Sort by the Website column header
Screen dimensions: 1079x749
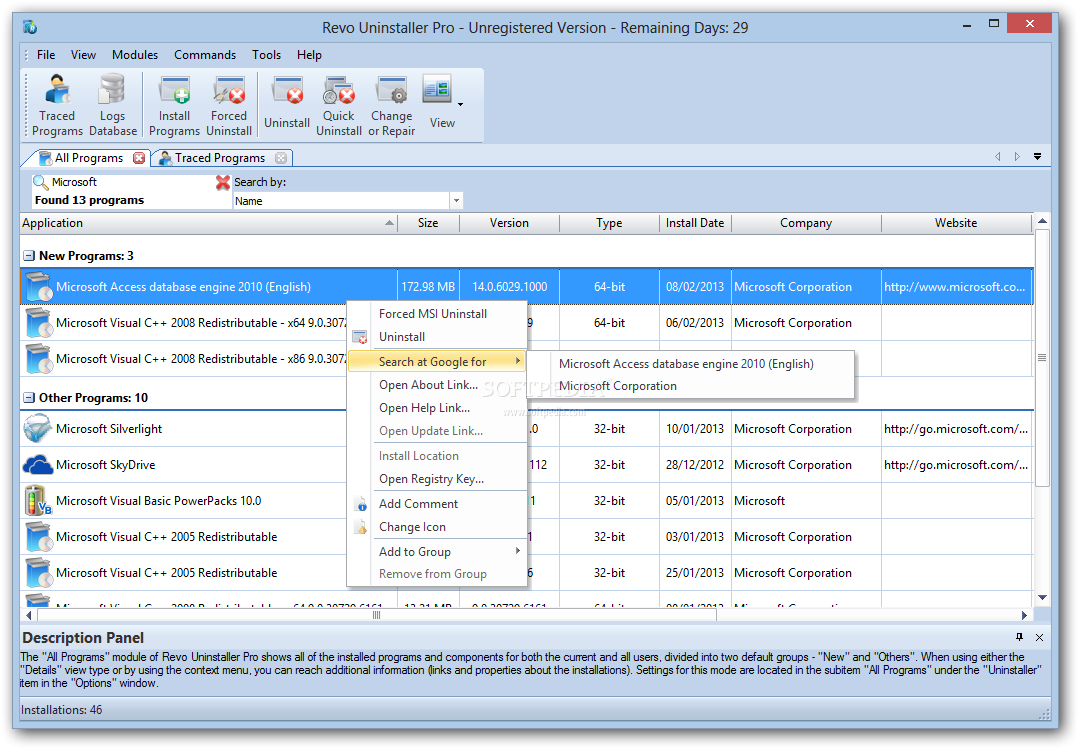pyautogui.click(x=956, y=223)
